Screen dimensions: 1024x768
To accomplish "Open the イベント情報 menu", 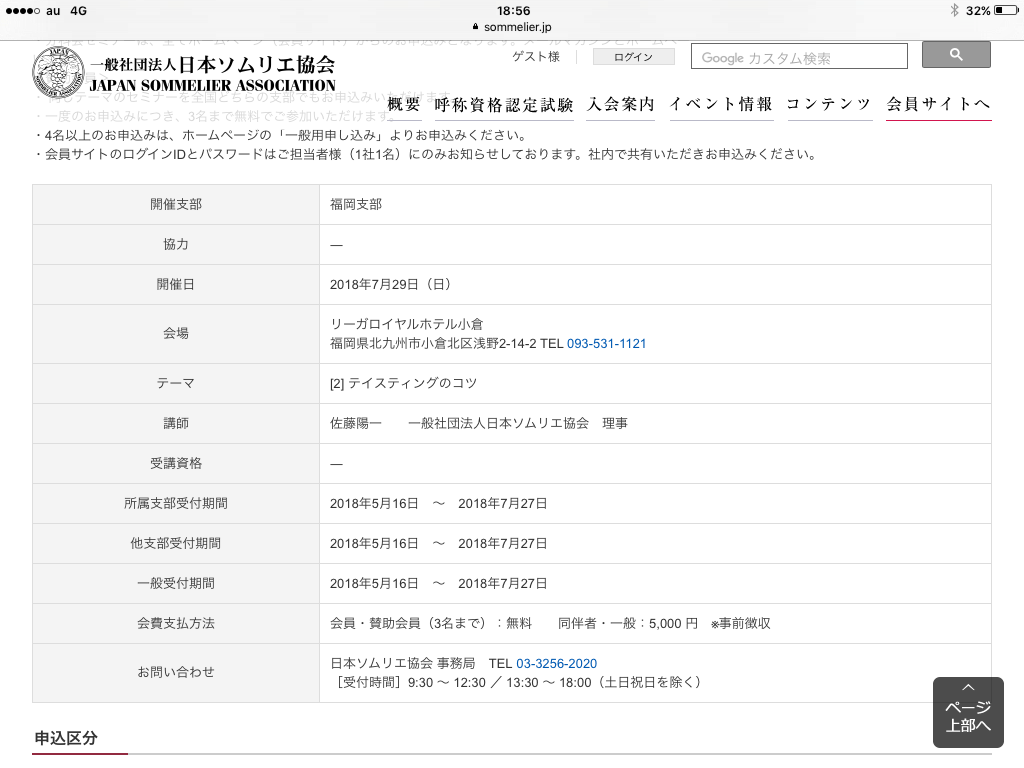I will 721,104.
